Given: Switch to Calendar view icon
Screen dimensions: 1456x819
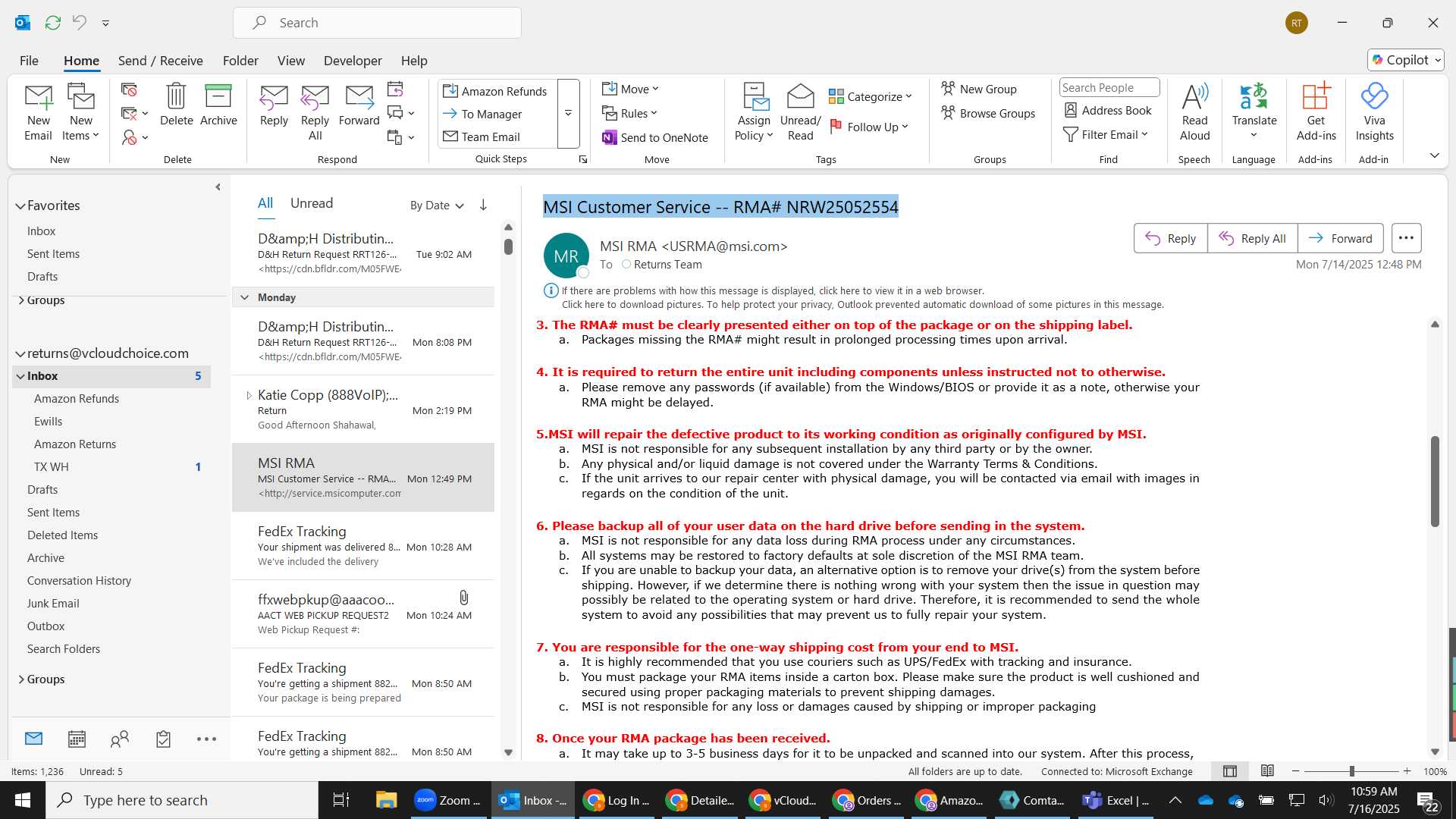Looking at the screenshot, I should pos(77,739).
